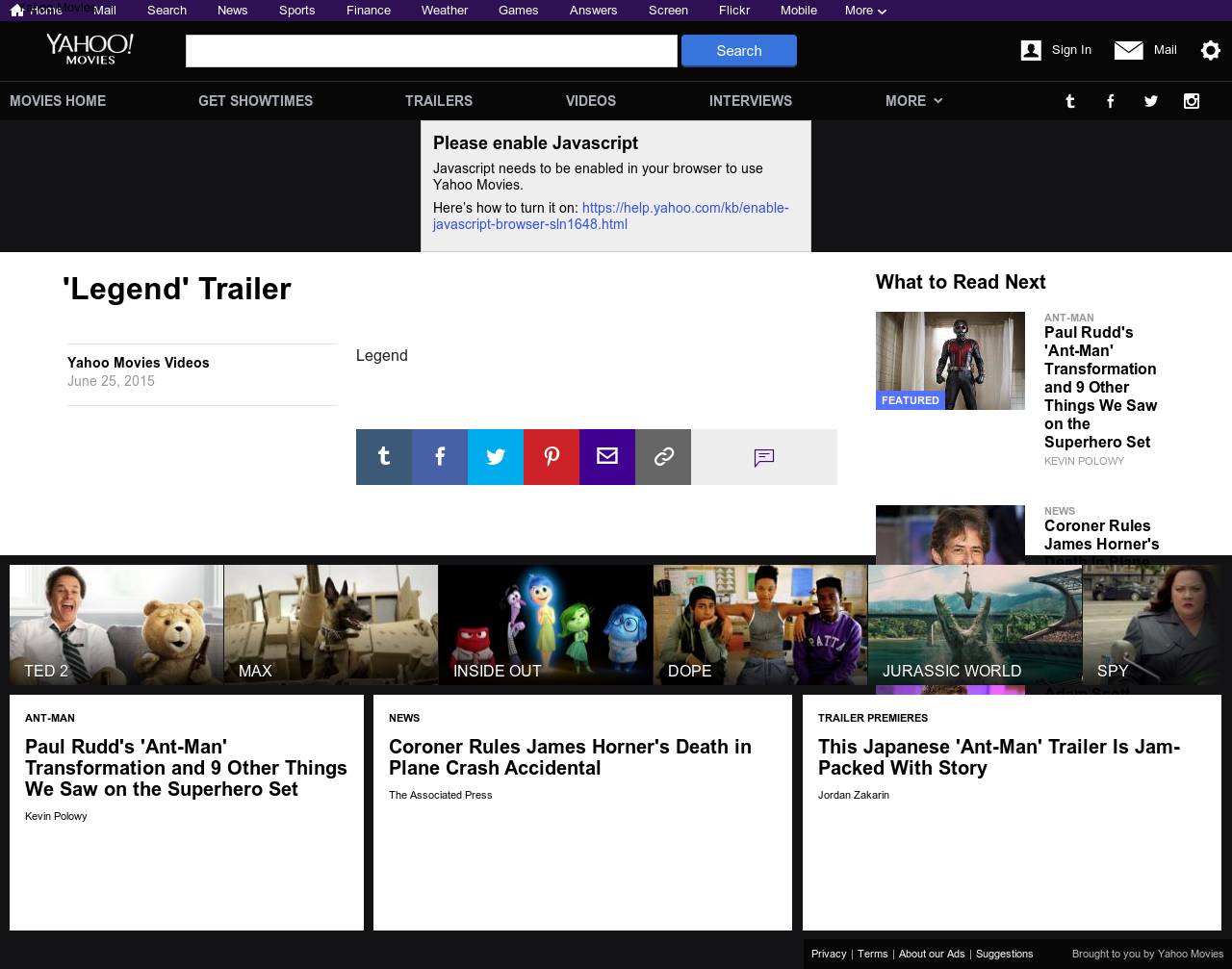The image size is (1232, 969).
Task: Click the Sign In profile icon
Action: click(1031, 50)
